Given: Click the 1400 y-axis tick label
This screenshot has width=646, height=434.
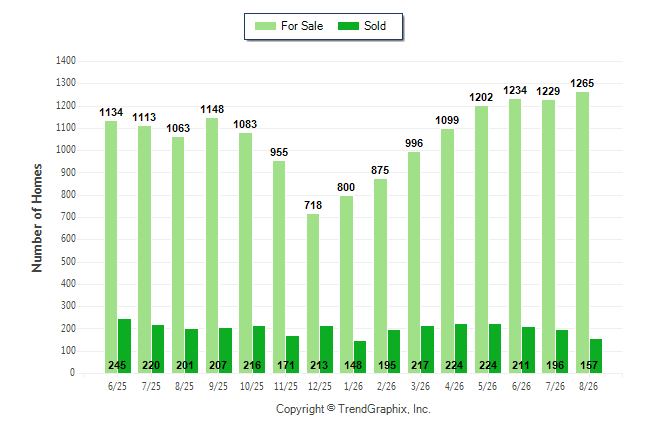Looking at the screenshot, I should point(66,61).
